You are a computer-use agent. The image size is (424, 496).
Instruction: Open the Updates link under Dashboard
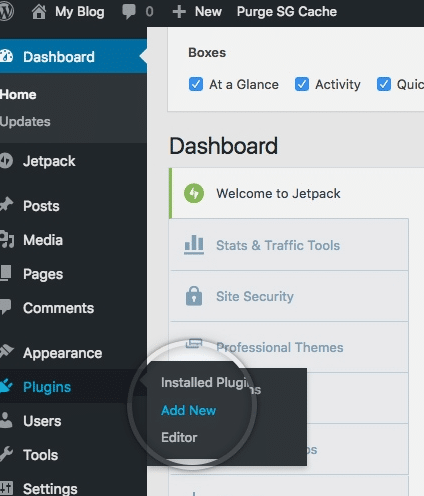point(25,121)
